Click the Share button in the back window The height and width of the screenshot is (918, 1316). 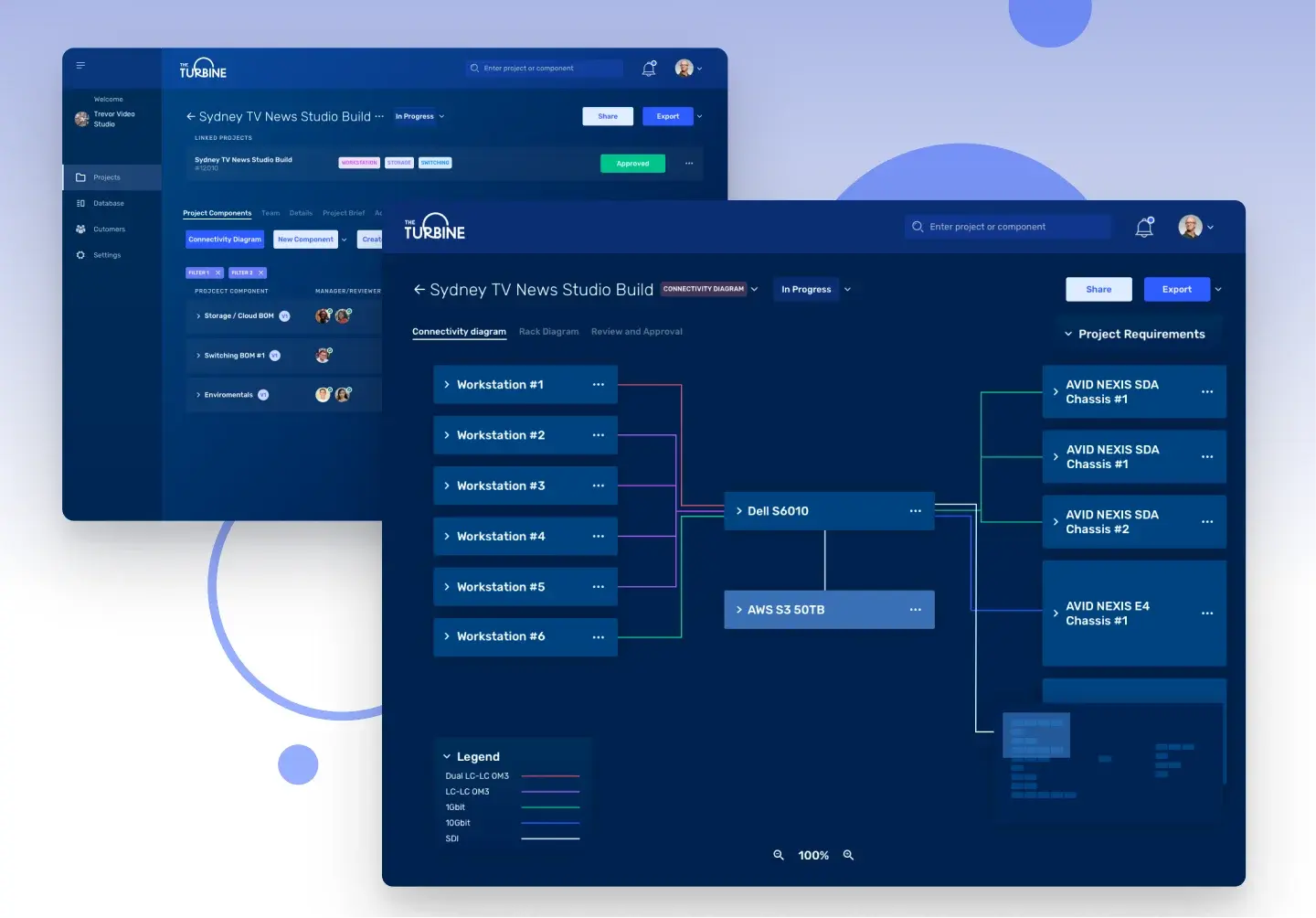(x=608, y=116)
